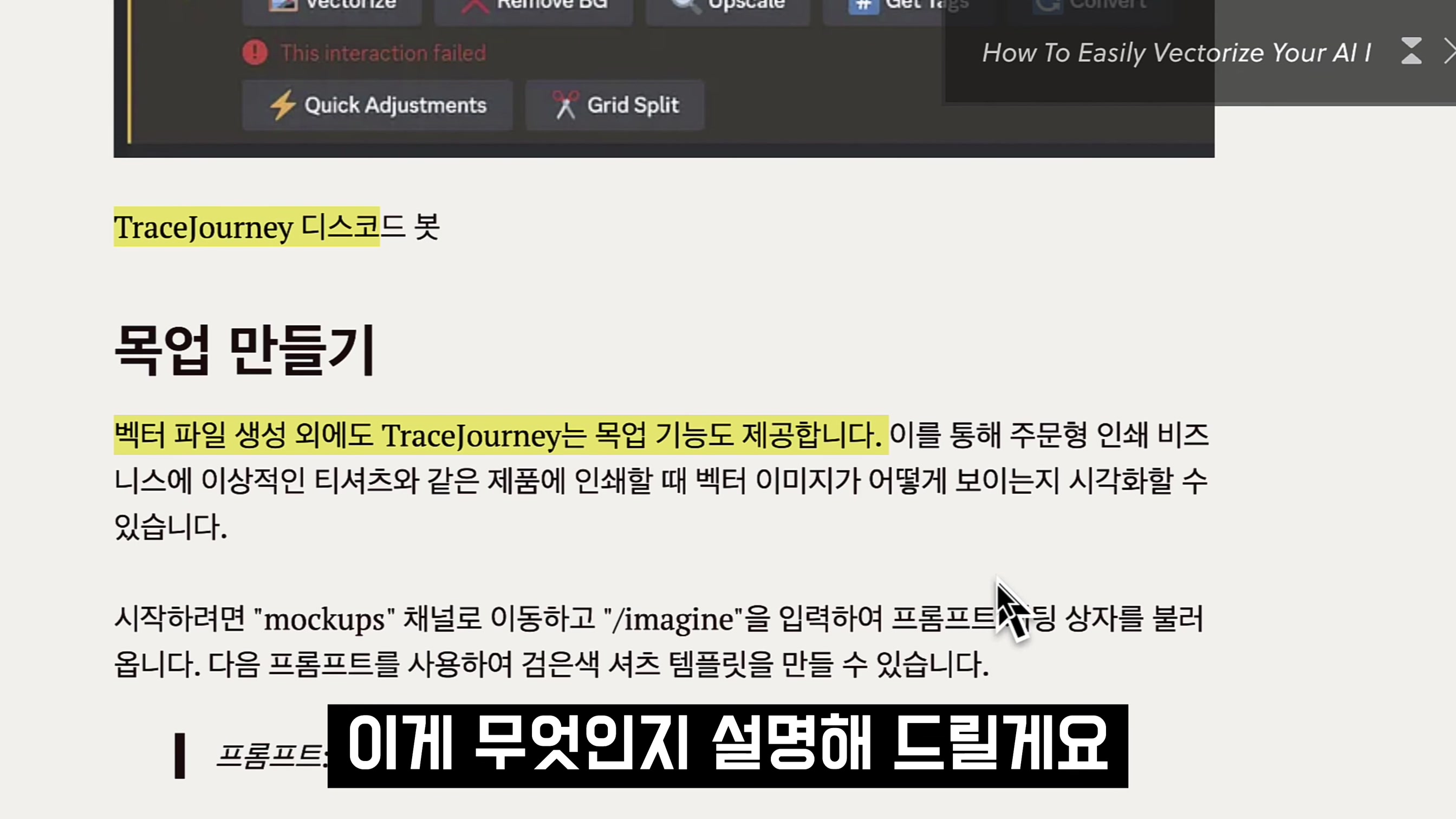Image resolution: width=1456 pixels, height=819 pixels.
Task: Click the 'TraceJourney 디스코드 봇' caption
Action: tap(276, 226)
